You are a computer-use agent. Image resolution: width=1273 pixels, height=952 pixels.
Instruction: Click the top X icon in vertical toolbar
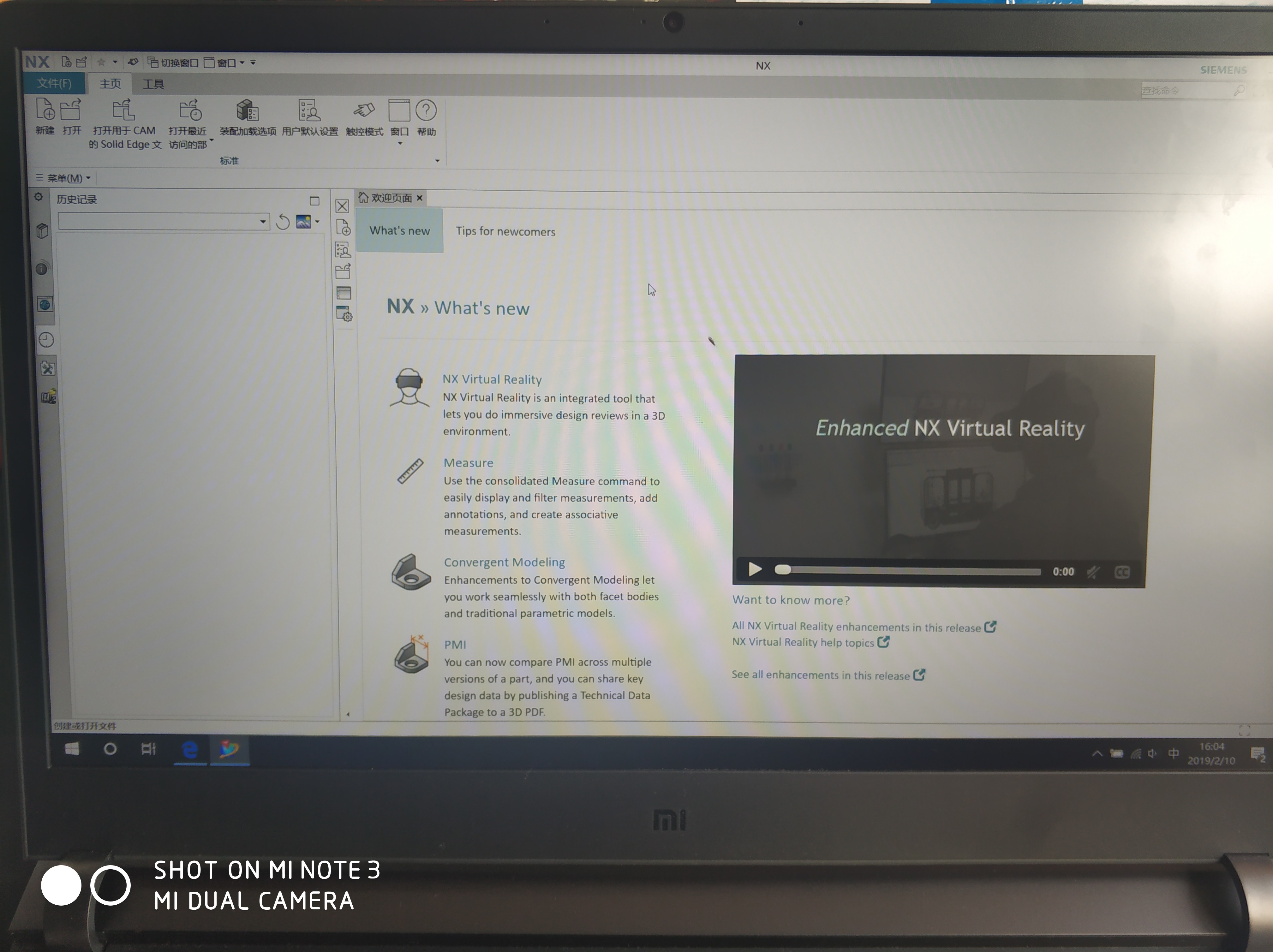pos(342,206)
